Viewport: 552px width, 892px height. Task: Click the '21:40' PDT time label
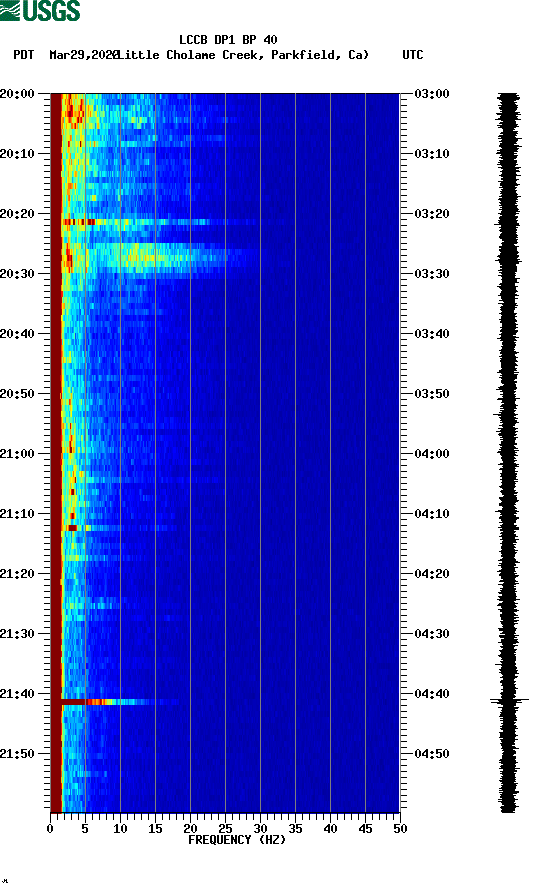click(x=17, y=693)
